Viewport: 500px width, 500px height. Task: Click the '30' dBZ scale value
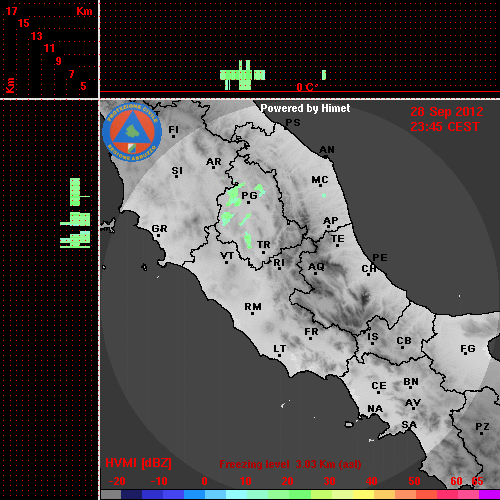(329, 481)
